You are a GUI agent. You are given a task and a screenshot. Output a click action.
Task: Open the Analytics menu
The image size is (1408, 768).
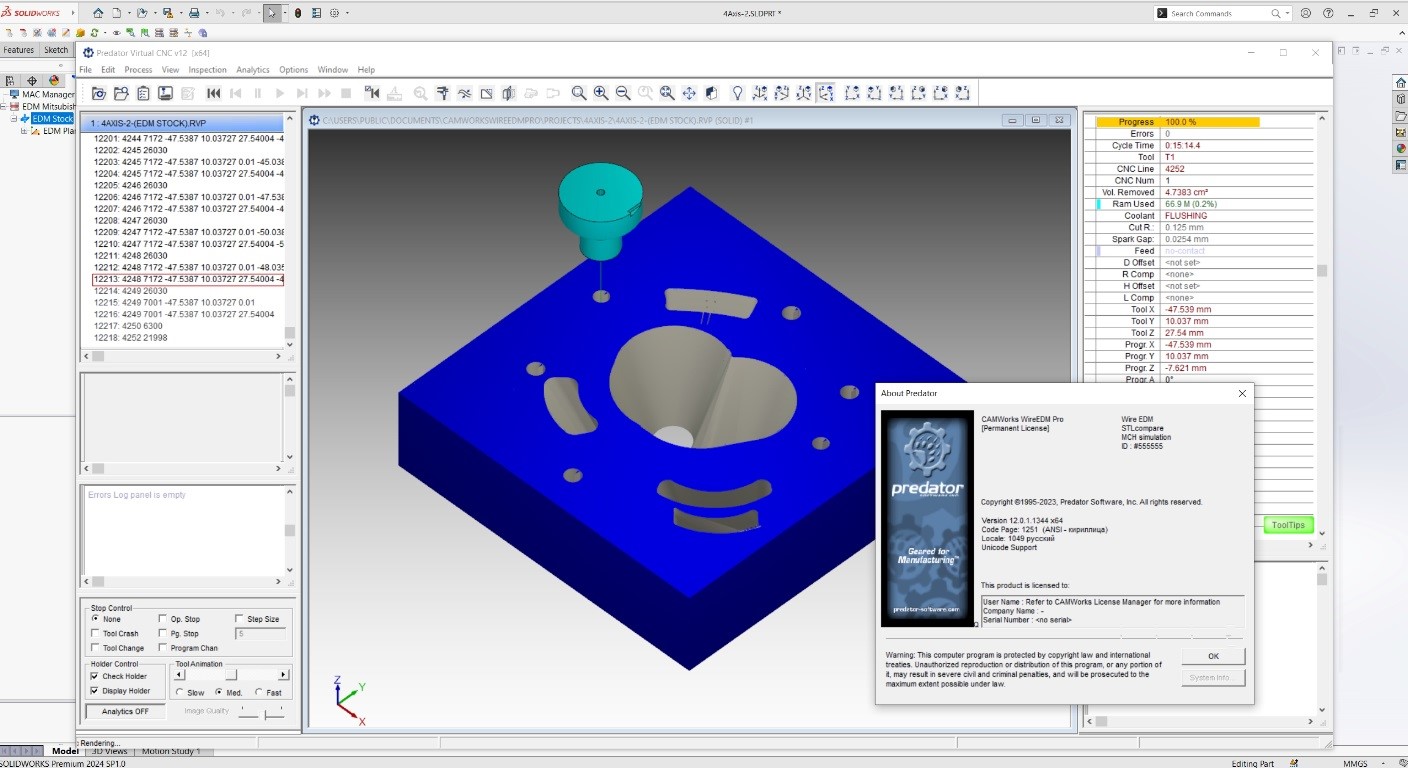(x=253, y=70)
